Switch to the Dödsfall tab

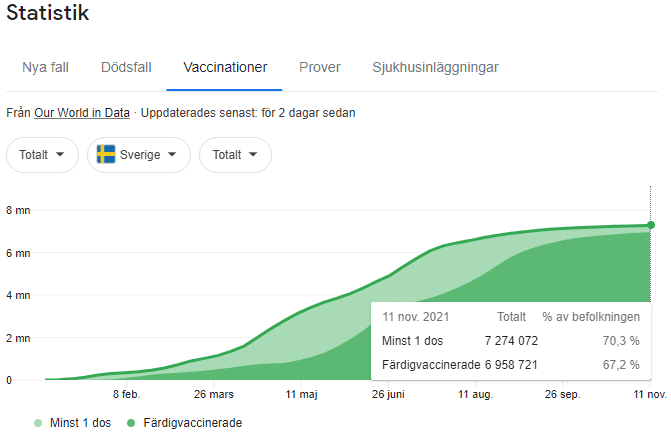126,68
